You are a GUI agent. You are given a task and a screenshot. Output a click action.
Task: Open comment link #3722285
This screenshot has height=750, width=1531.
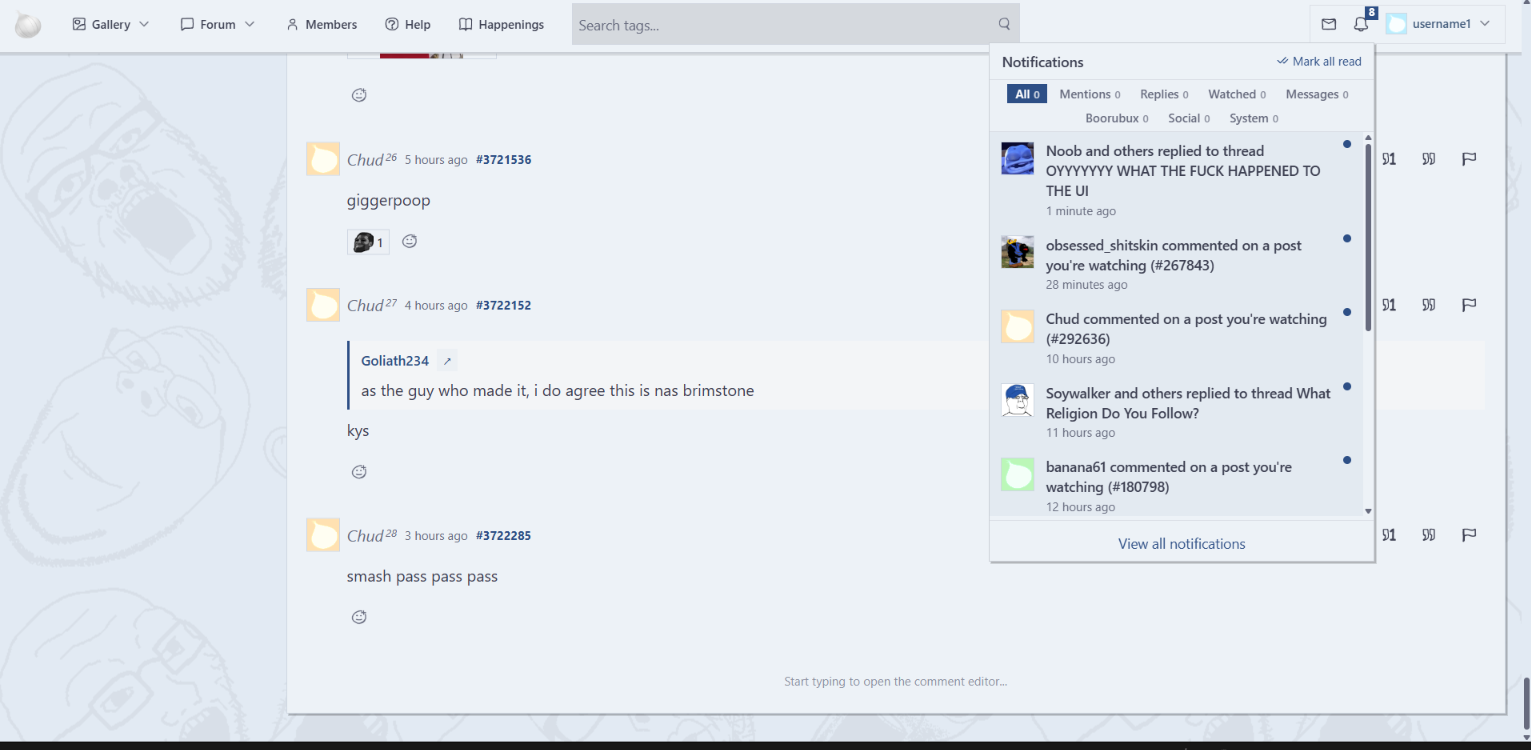[503, 536]
